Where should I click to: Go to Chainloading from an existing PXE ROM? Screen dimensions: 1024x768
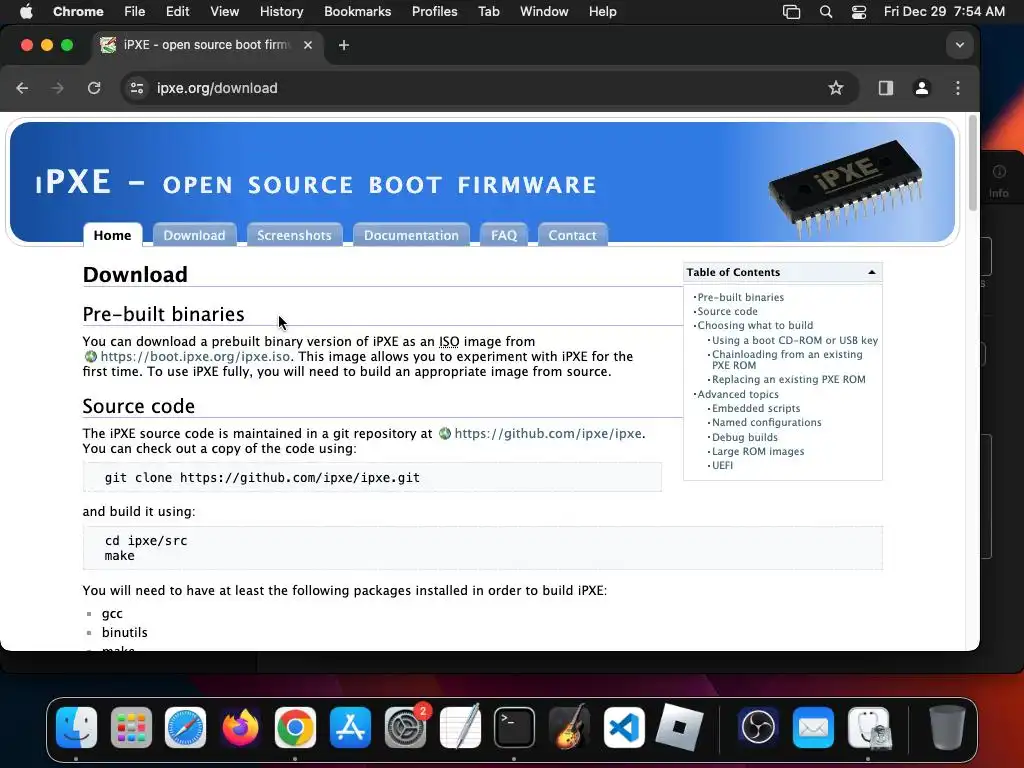coord(787,360)
